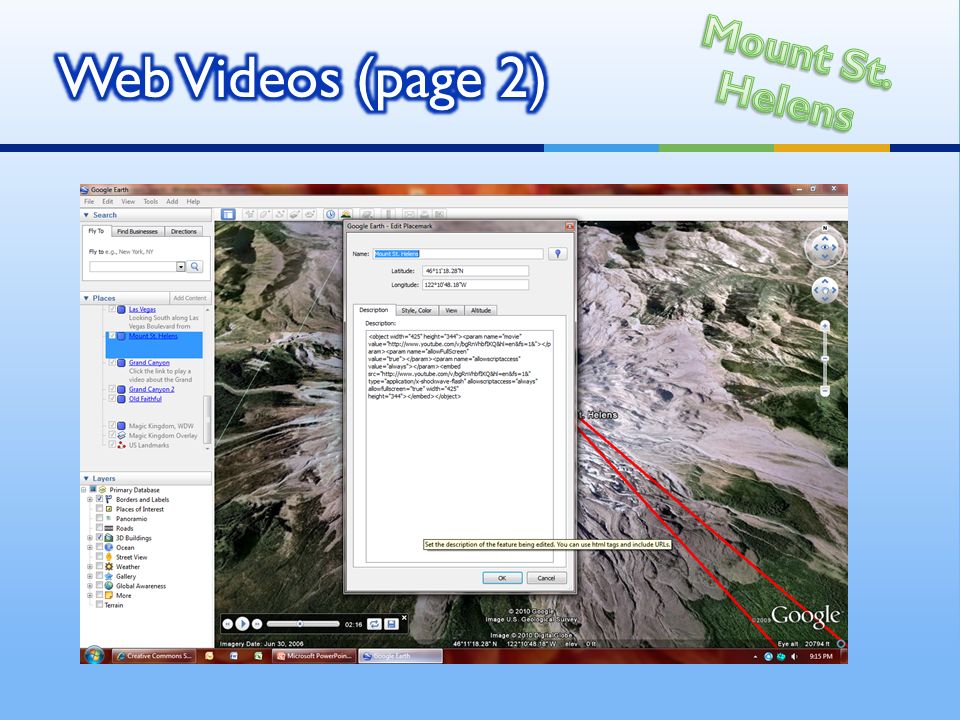Click OK in Edit Placemark dialog
The image size is (960, 720).
click(502, 578)
